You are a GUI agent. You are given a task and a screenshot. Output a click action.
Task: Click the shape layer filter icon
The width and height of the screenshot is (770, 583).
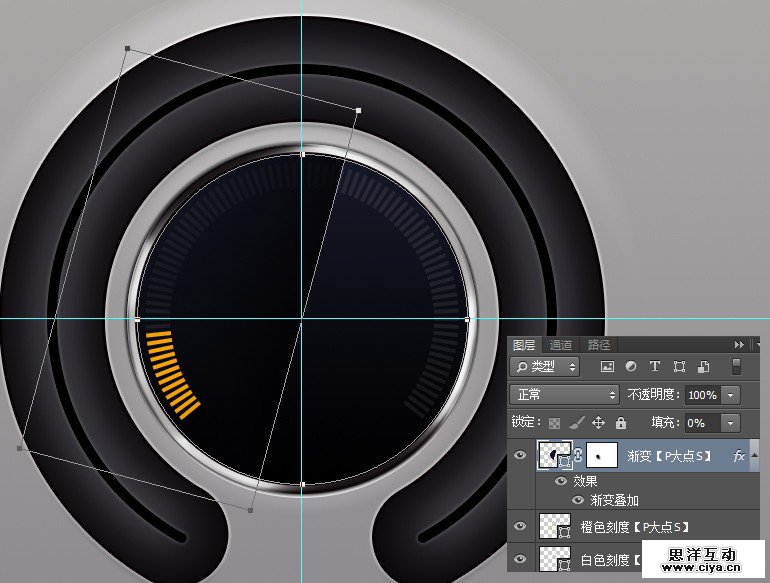point(679,367)
